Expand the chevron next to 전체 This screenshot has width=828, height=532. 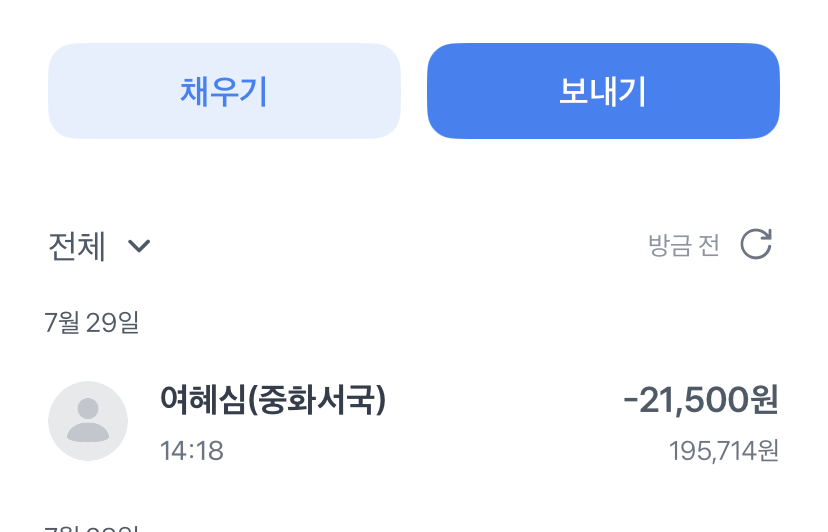coord(139,246)
